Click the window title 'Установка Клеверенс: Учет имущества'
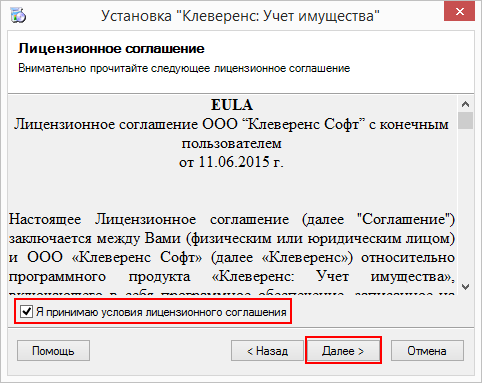The image size is (482, 383). click(x=240, y=16)
